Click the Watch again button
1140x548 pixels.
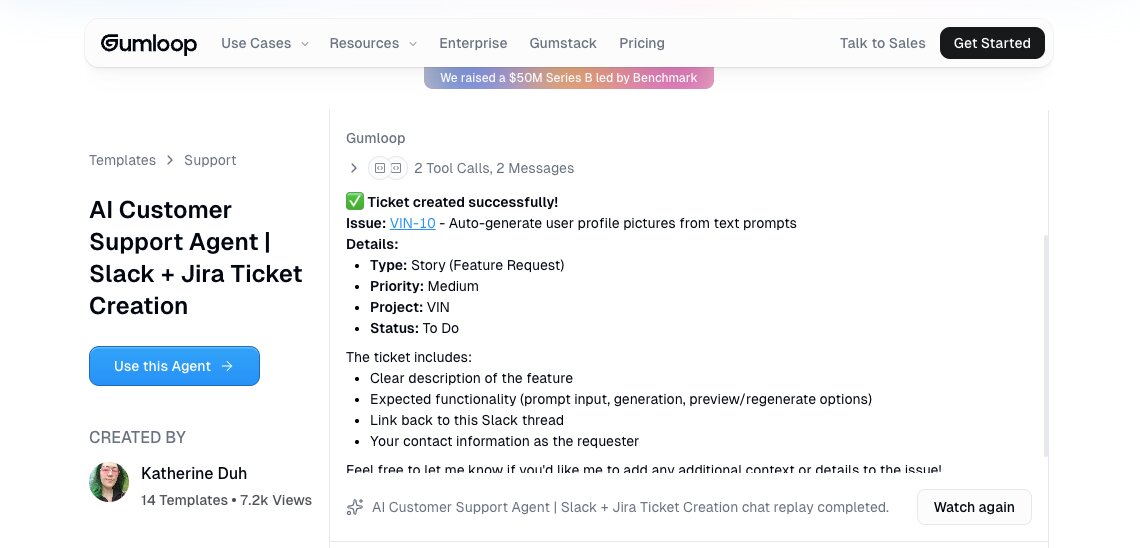tap(974, 507)
